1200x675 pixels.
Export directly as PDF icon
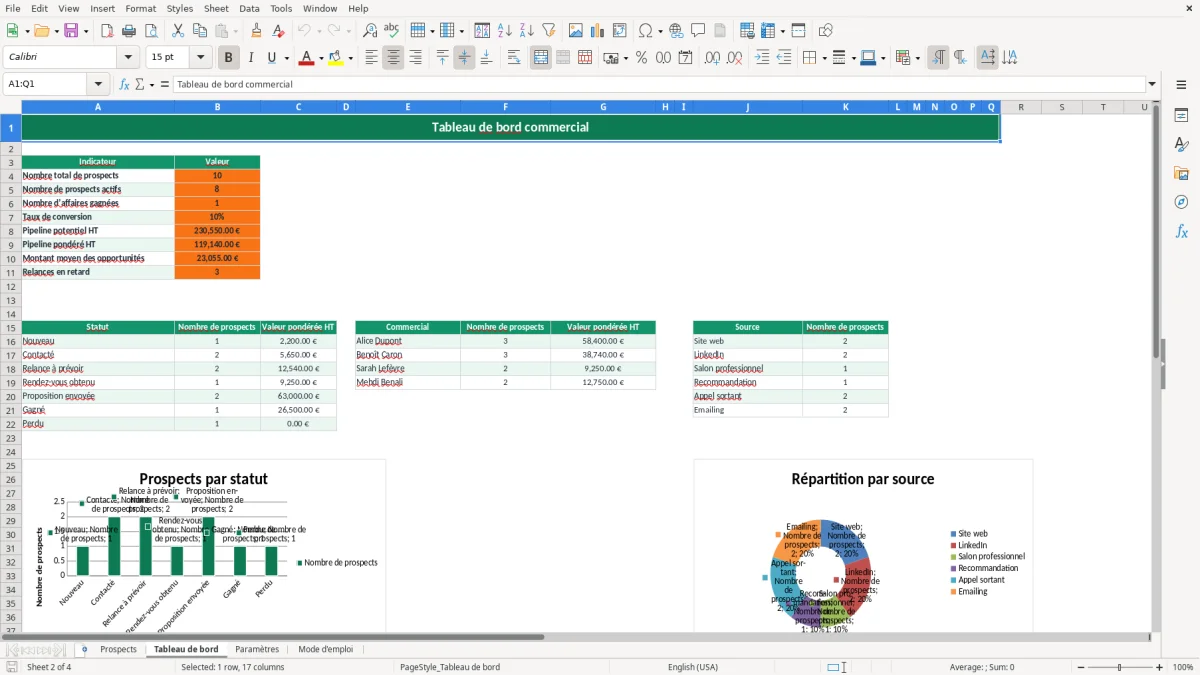106,31
